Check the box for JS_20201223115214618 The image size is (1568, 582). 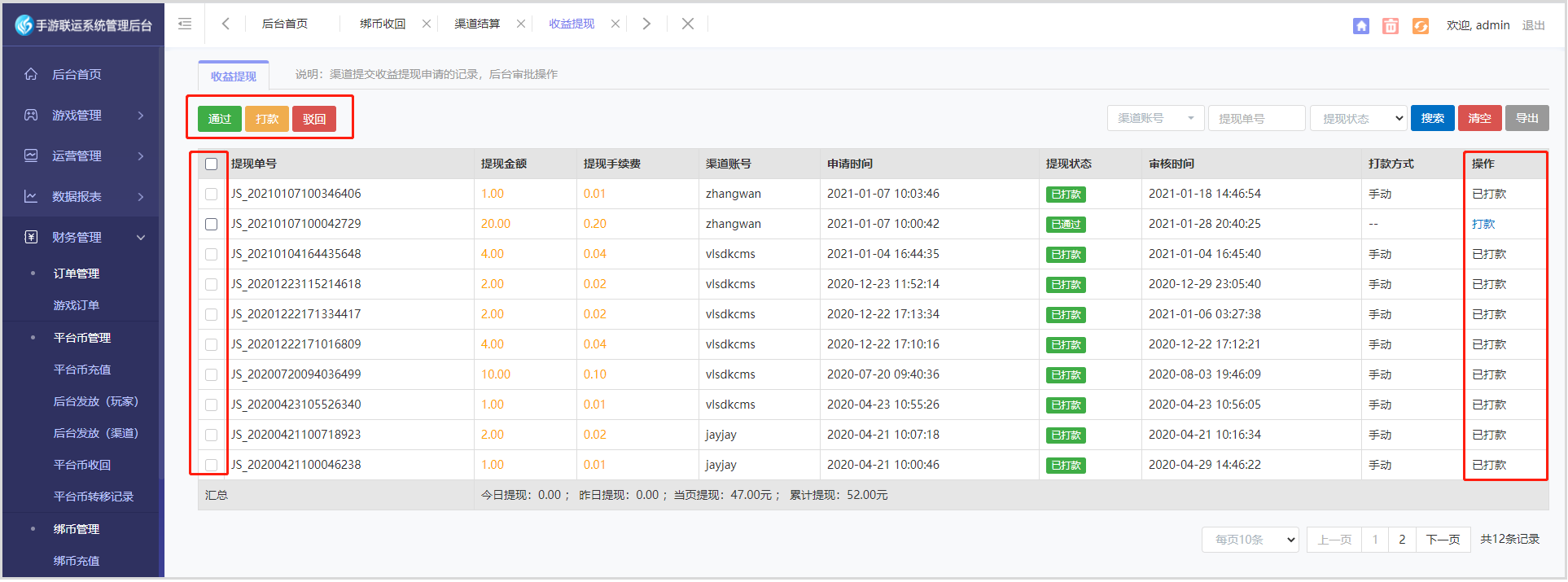212,285
